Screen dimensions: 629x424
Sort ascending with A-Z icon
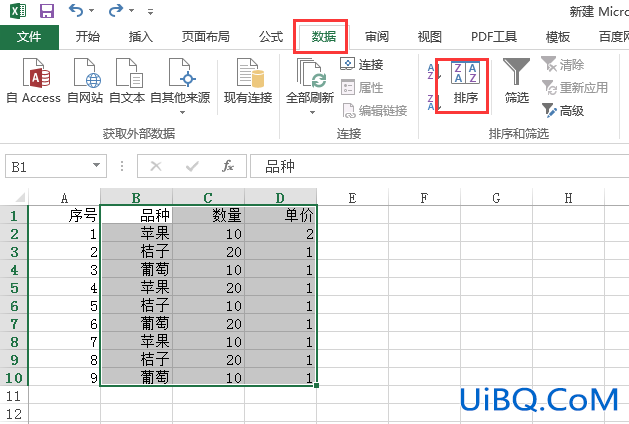pyautogui.click(x=433, y=72)
